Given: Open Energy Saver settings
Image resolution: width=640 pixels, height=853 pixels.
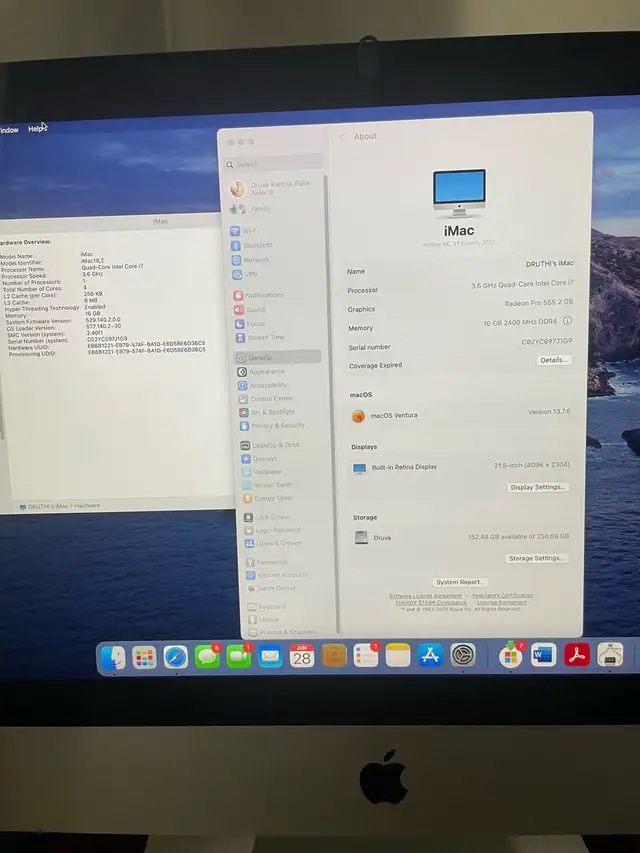Looking at the screenshot, I should click(268, 498).
